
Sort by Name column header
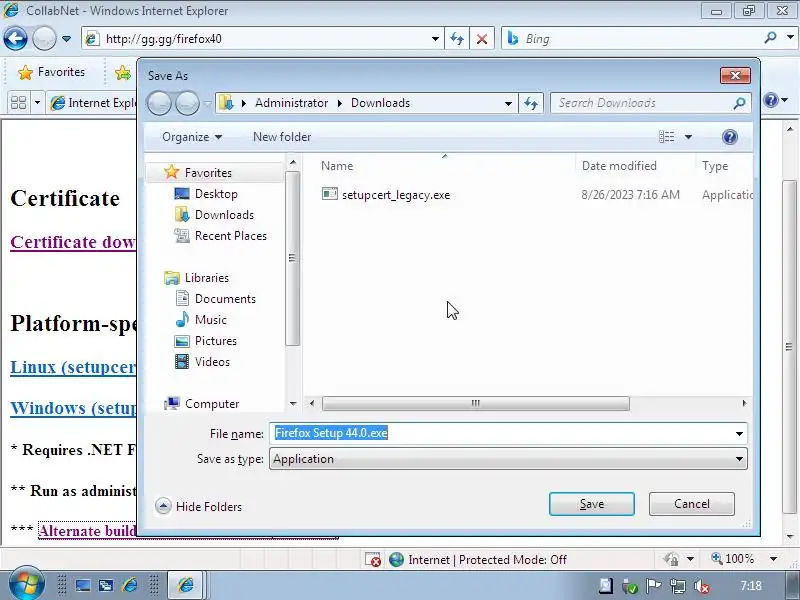pyautogui.click(x=337, y=166)
